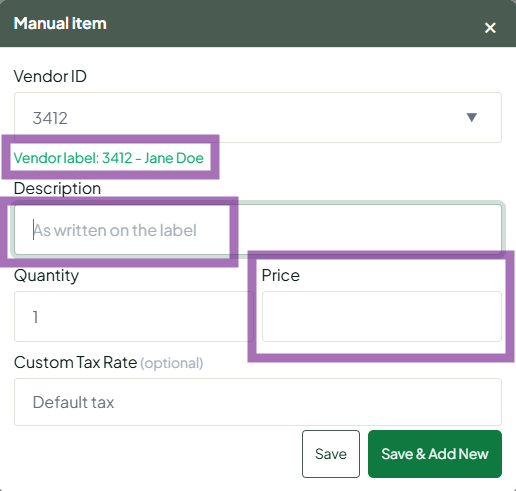Click Save & Add New button
Viewport: 516px width, 491px height.
(x=435, y=454)
